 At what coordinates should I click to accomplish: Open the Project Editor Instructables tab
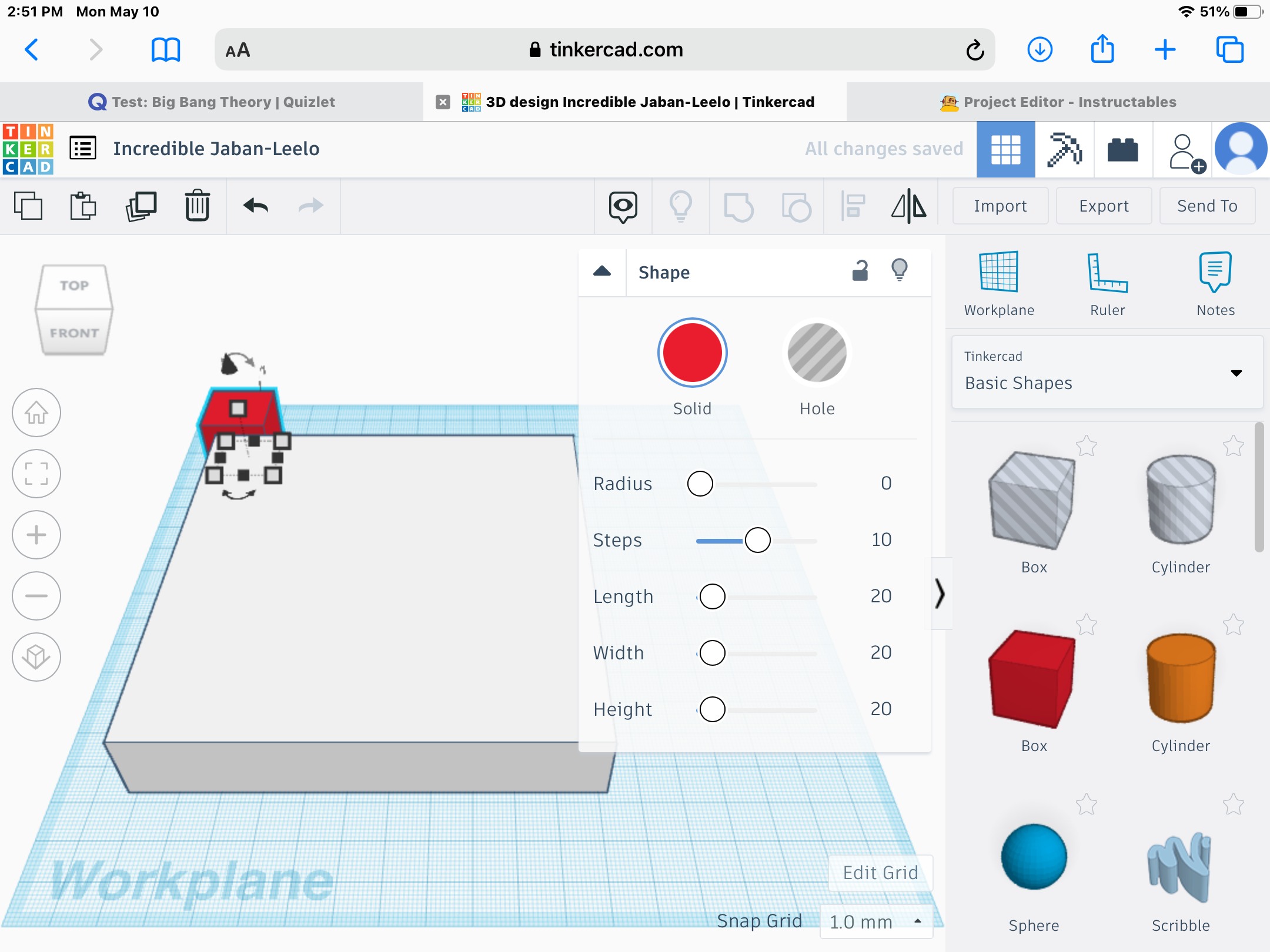(1058, 102)
